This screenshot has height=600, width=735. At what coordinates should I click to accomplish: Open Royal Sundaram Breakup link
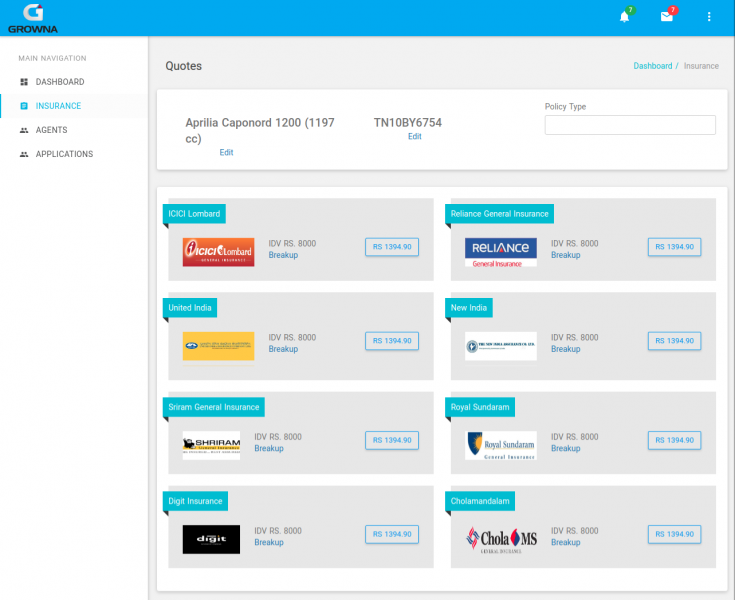(565, 449)
